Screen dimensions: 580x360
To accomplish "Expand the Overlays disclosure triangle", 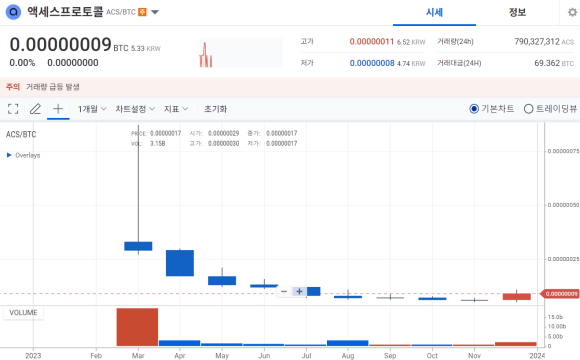I will point(9,155).
